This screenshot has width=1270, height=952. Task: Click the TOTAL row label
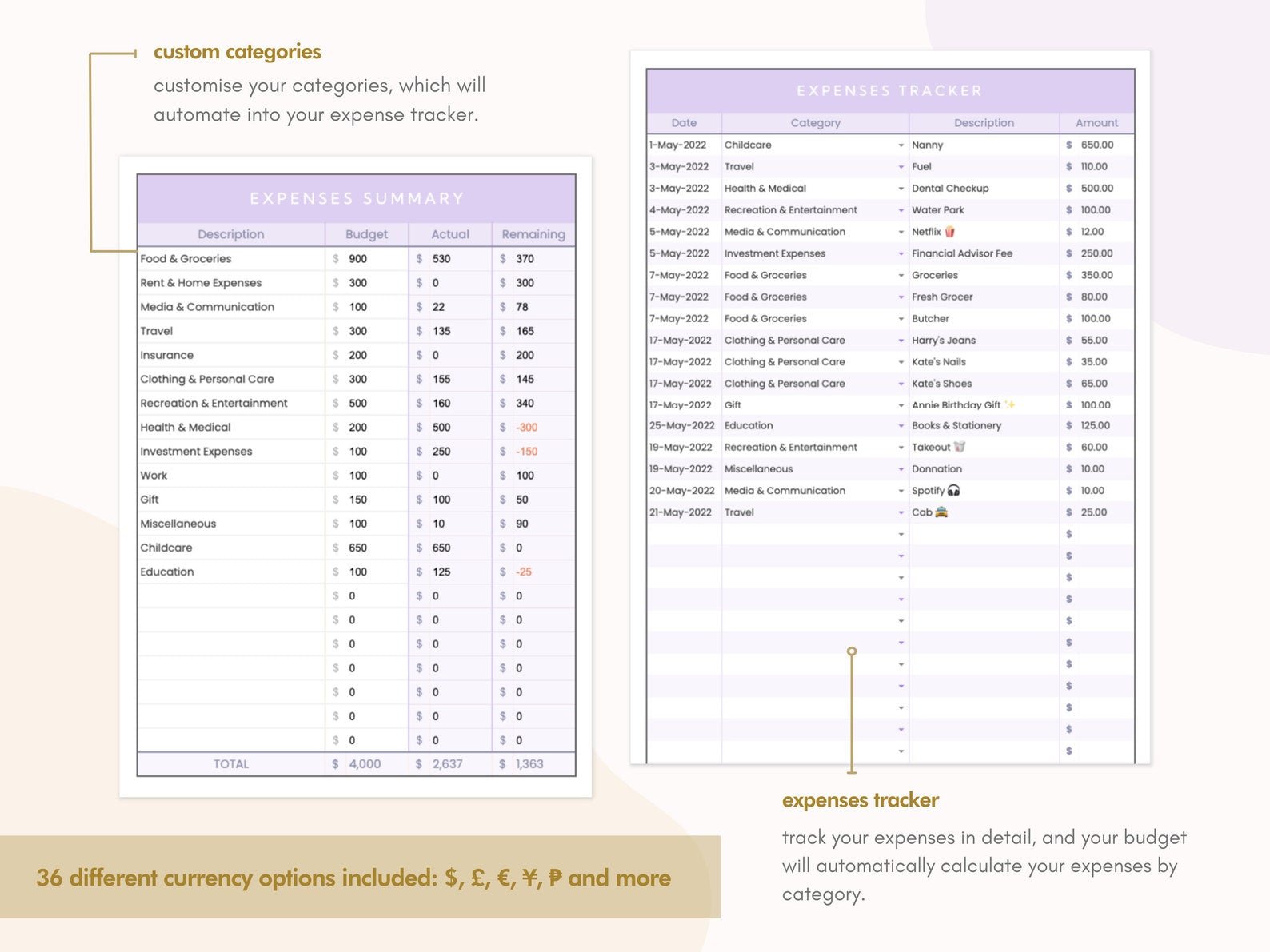(x=231, y=764)
